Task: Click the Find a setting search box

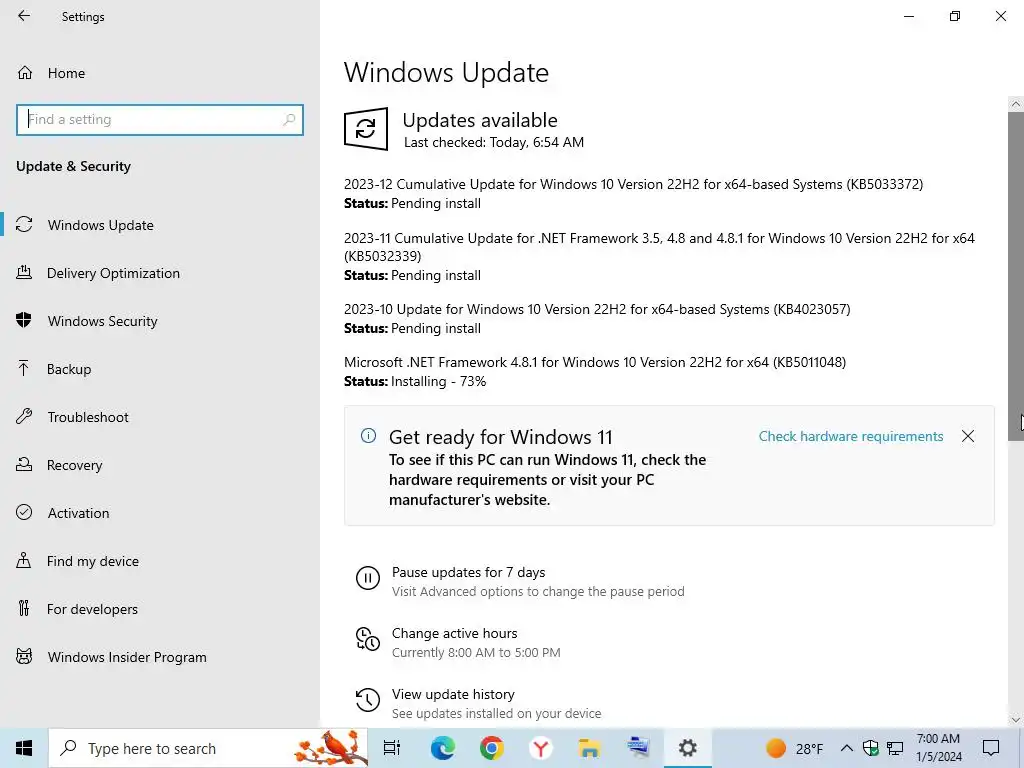Action: click(x=159, y=120)
